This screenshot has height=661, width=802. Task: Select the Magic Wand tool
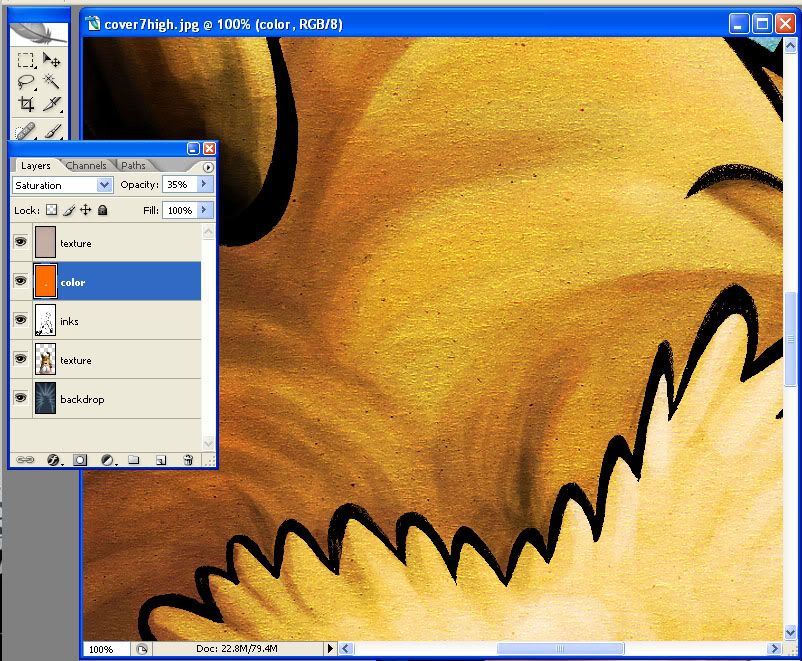(52, 82)
